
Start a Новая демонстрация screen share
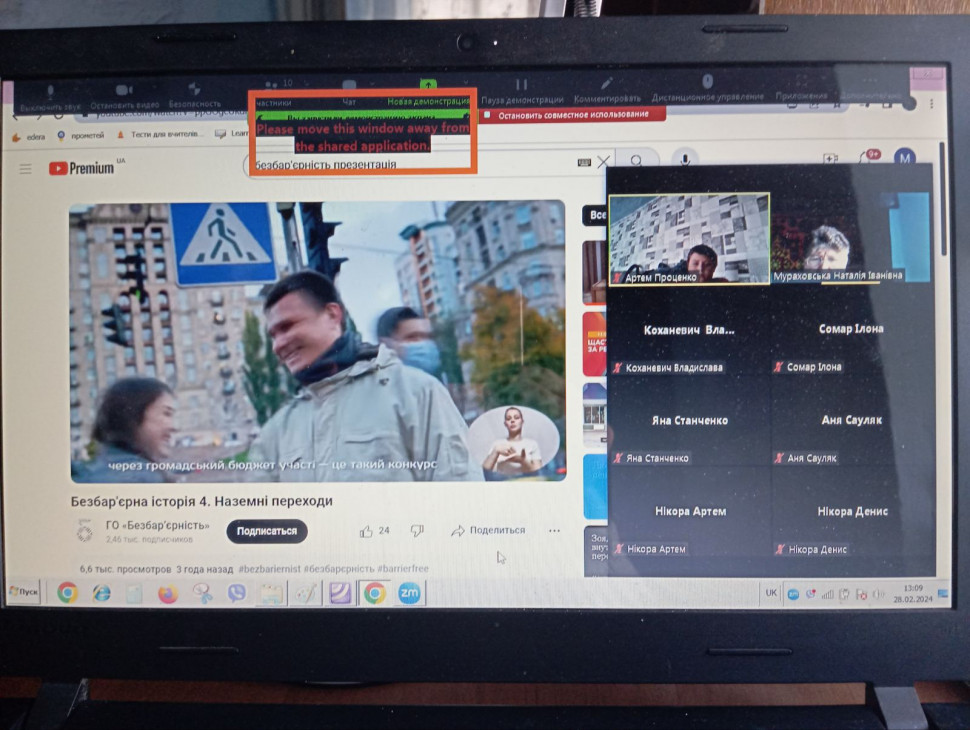[x=428, y=93]
